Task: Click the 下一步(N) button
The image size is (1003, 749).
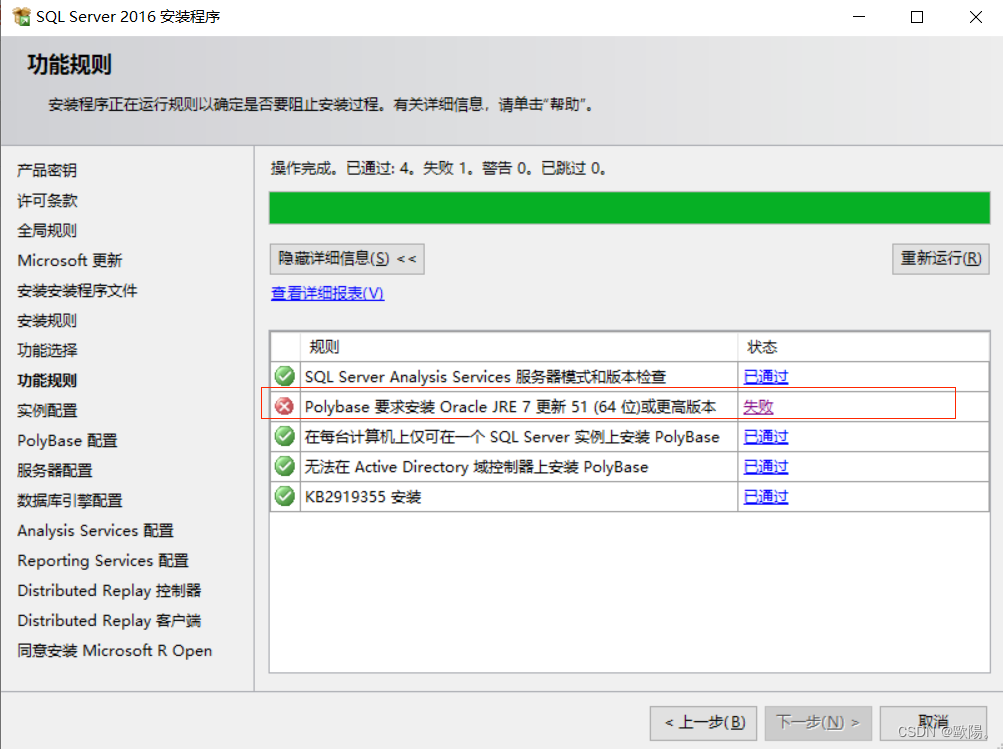Action: point(818,723)
